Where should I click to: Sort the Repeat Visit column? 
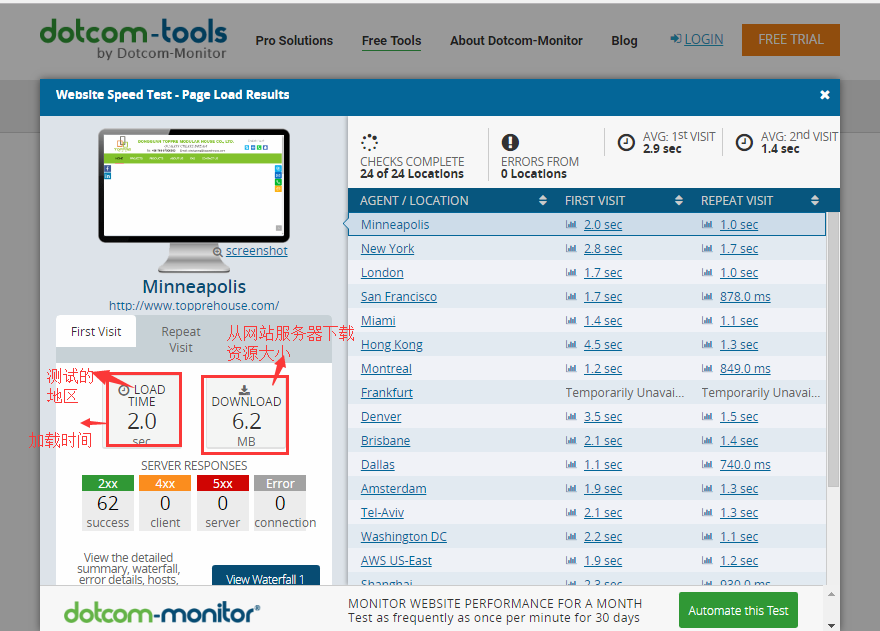click(815, 201)
